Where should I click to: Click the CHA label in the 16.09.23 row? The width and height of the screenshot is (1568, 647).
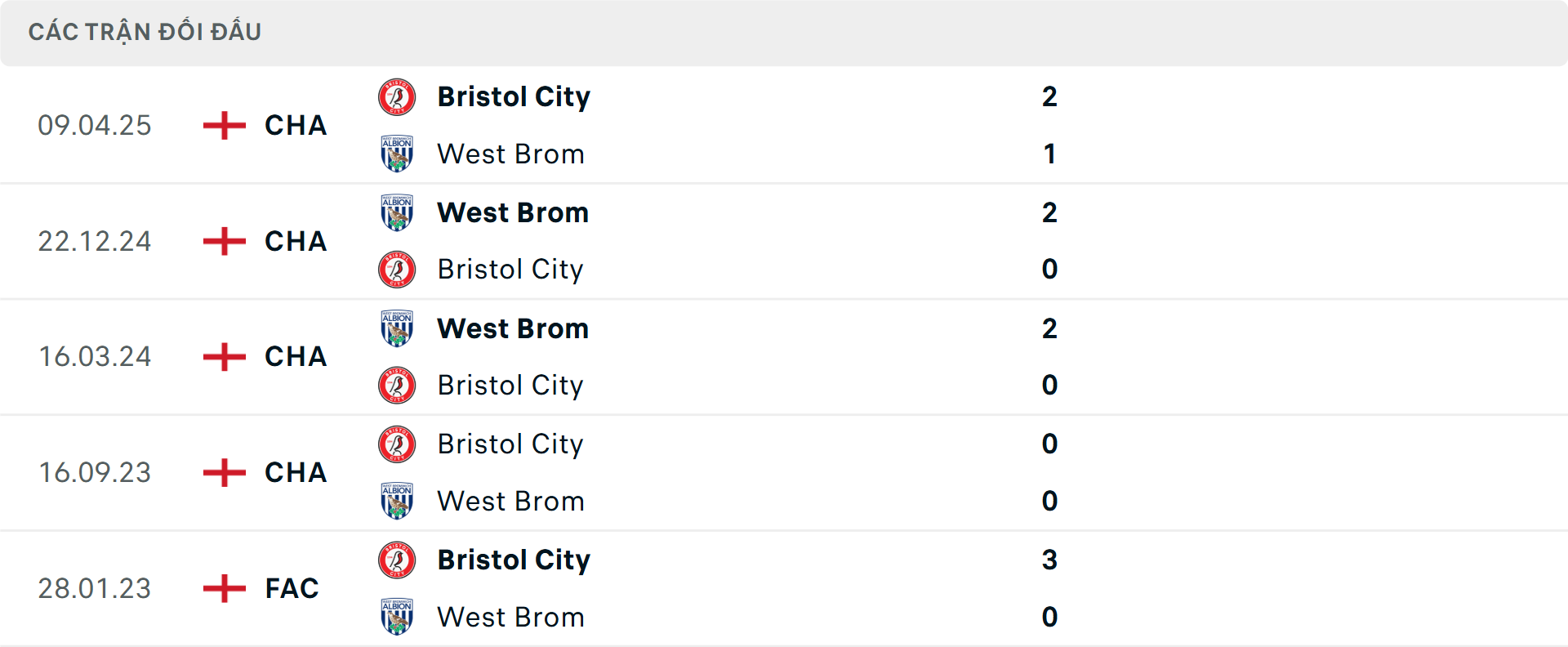coord(294,472)
